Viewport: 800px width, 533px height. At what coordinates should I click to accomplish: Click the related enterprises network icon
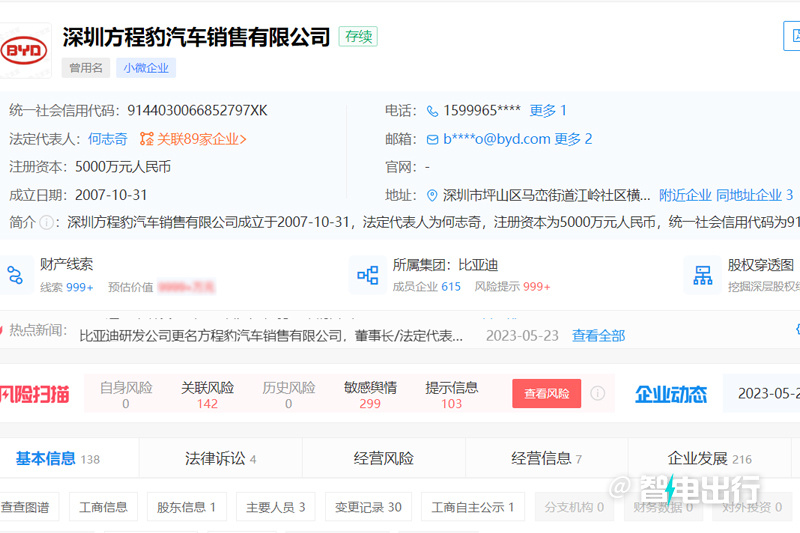(146, 139)
